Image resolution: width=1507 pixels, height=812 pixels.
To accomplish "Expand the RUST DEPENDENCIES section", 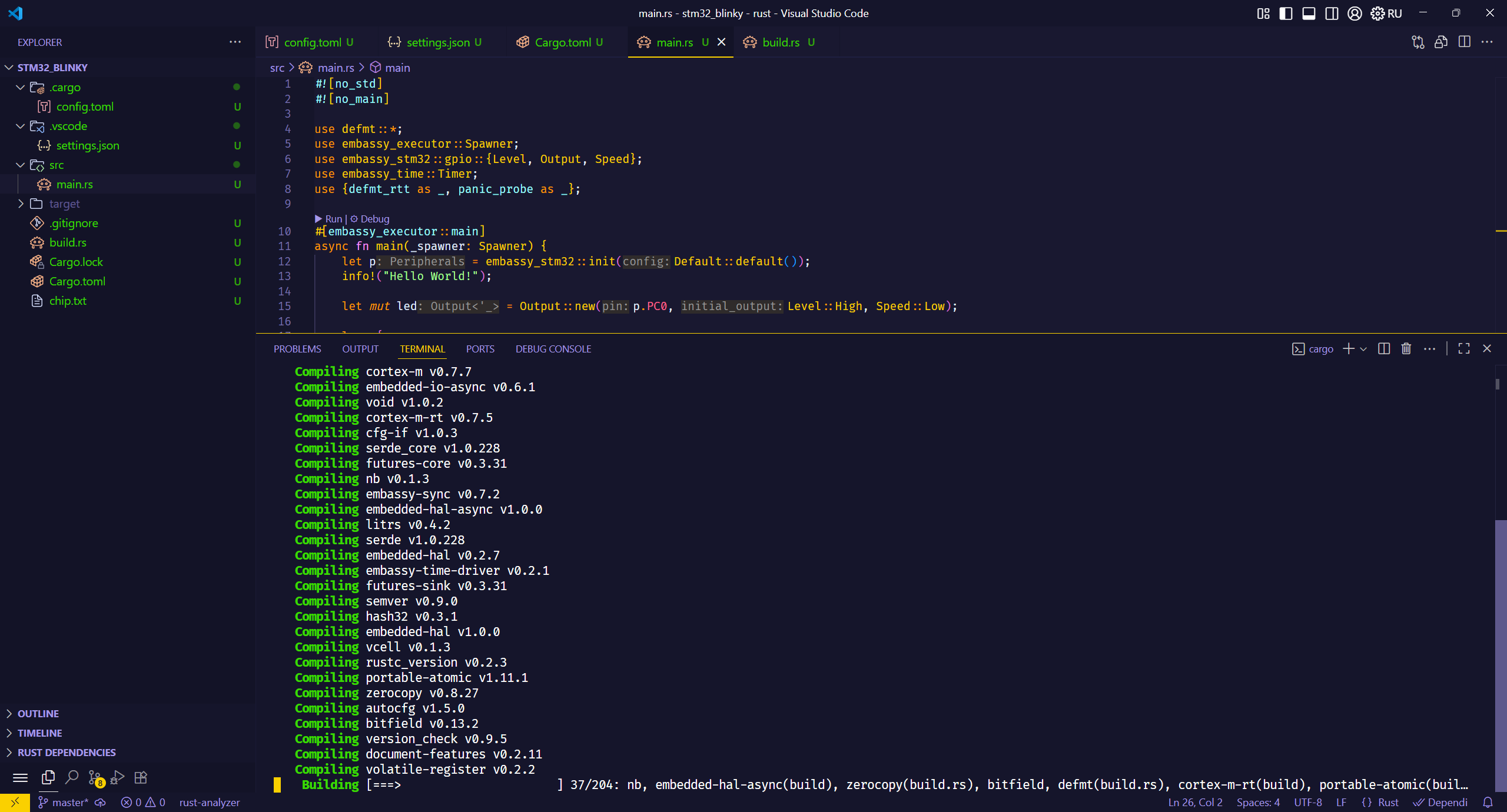I will pos(67,753).
